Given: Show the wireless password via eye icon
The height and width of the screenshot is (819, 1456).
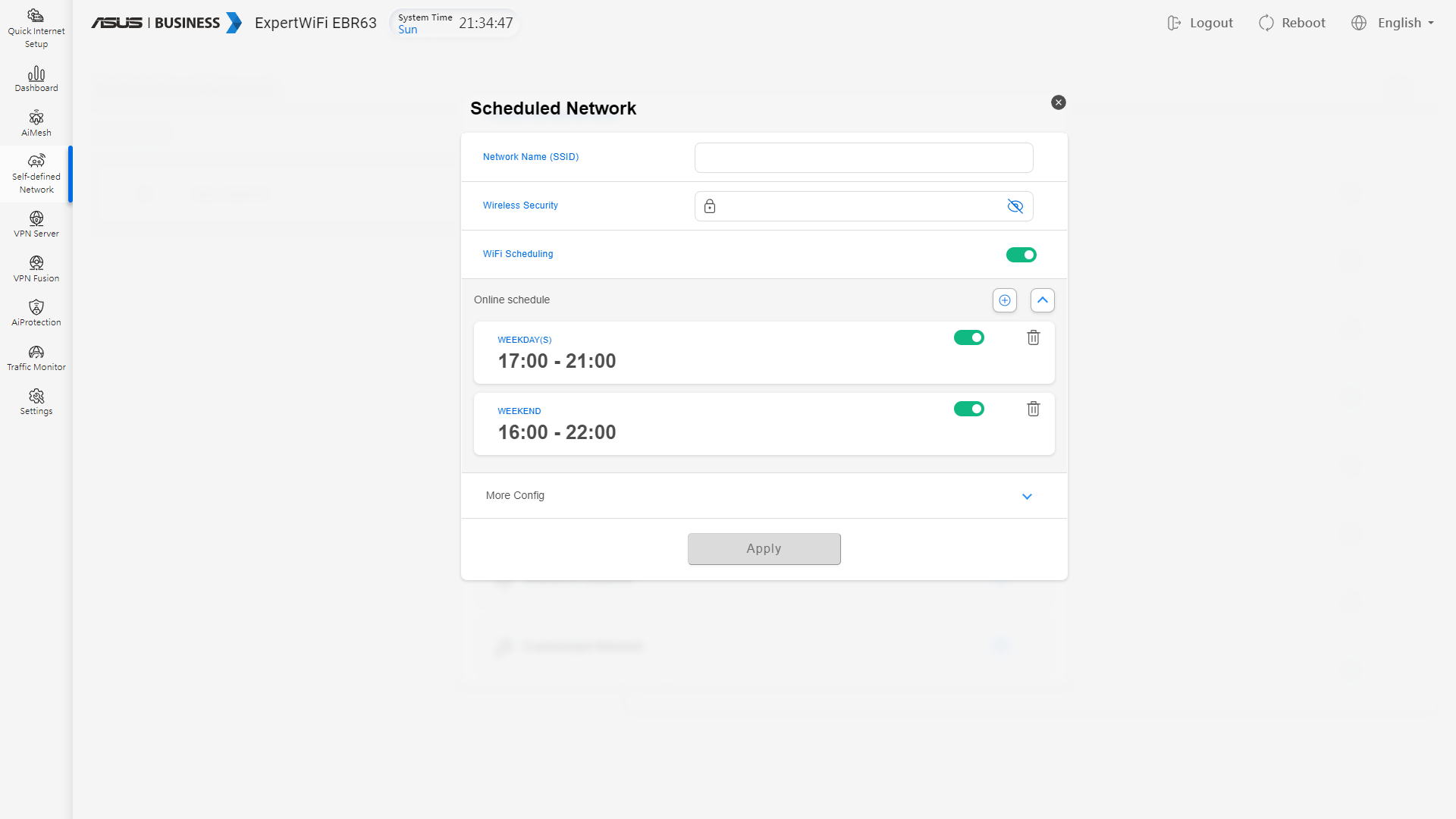Looking at the screenshot, I should pyautogui.click(x=1015, y=206).
